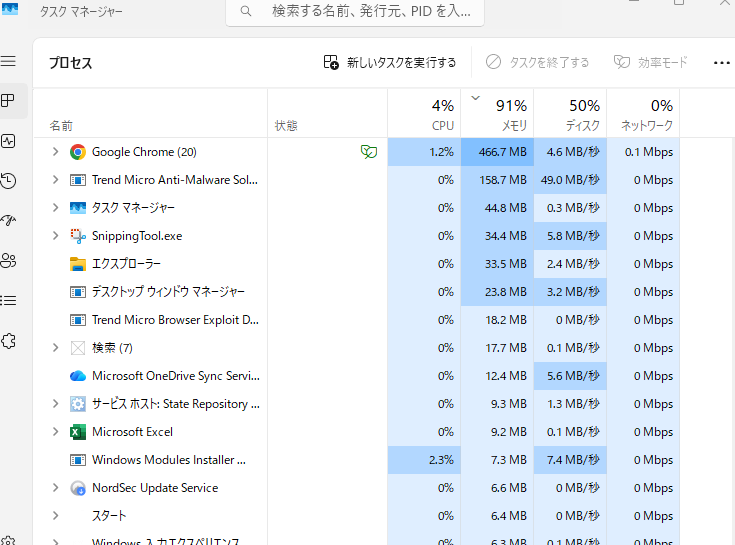This screenshot has height=545, width=735.
Task: Click 新しいタスクを実行する button
Action: (x=390, y=62)
